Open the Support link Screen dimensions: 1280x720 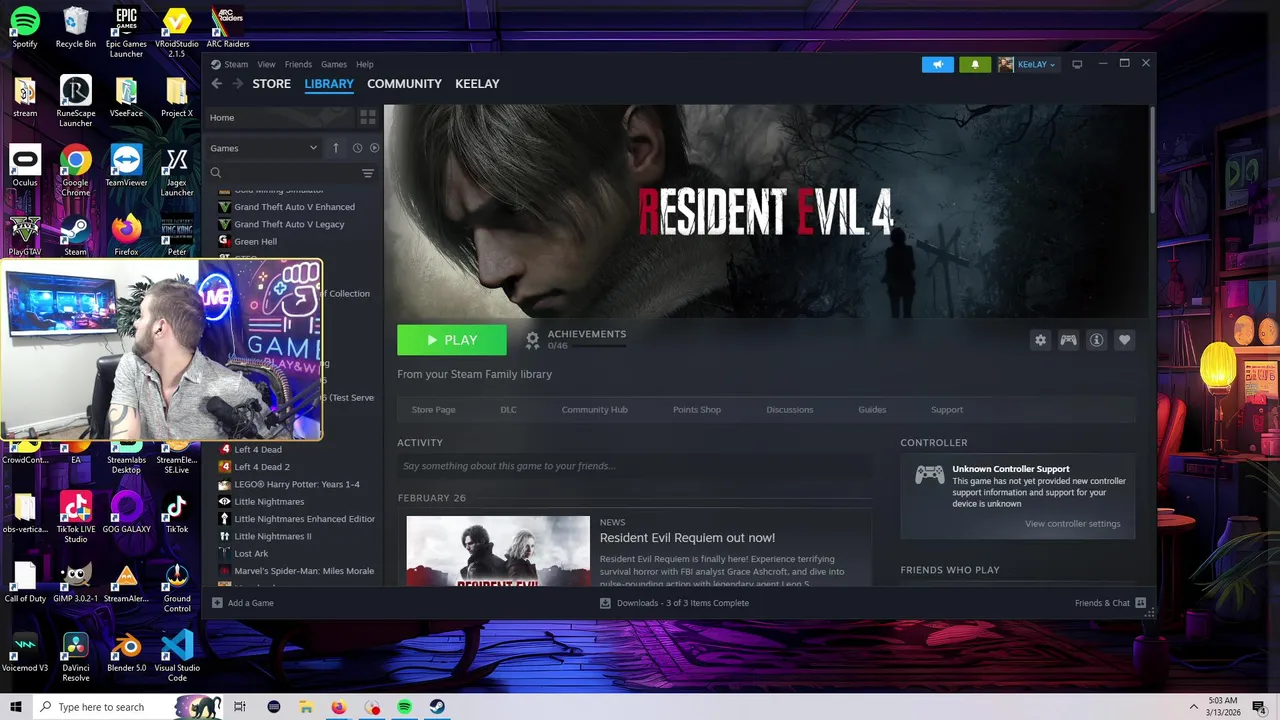pos(947,410)
